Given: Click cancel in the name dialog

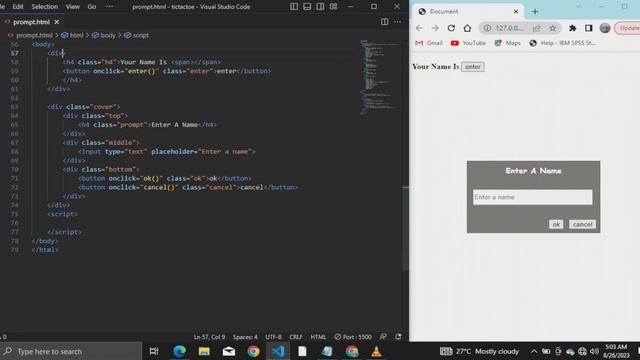Looking at the screenshot, I should coord(582,224).
